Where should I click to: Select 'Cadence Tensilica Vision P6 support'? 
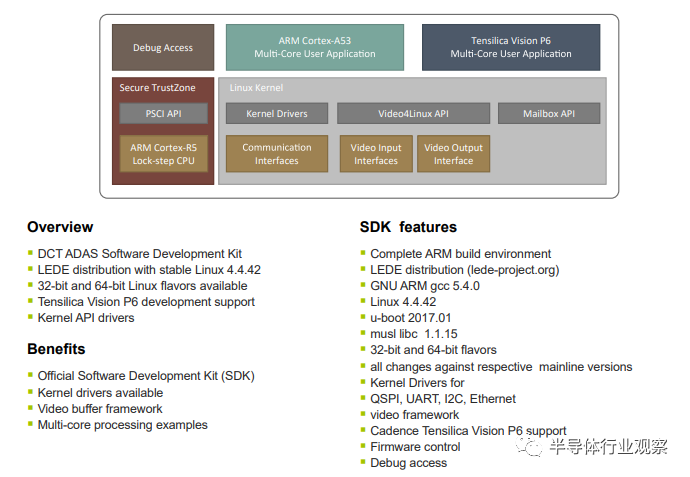(468, 431)
